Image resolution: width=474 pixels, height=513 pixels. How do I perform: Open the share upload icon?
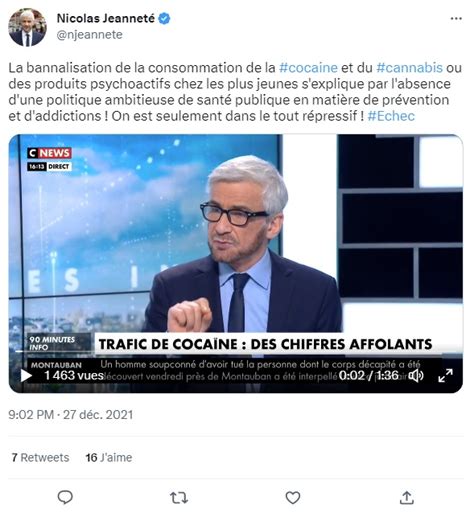406,497
